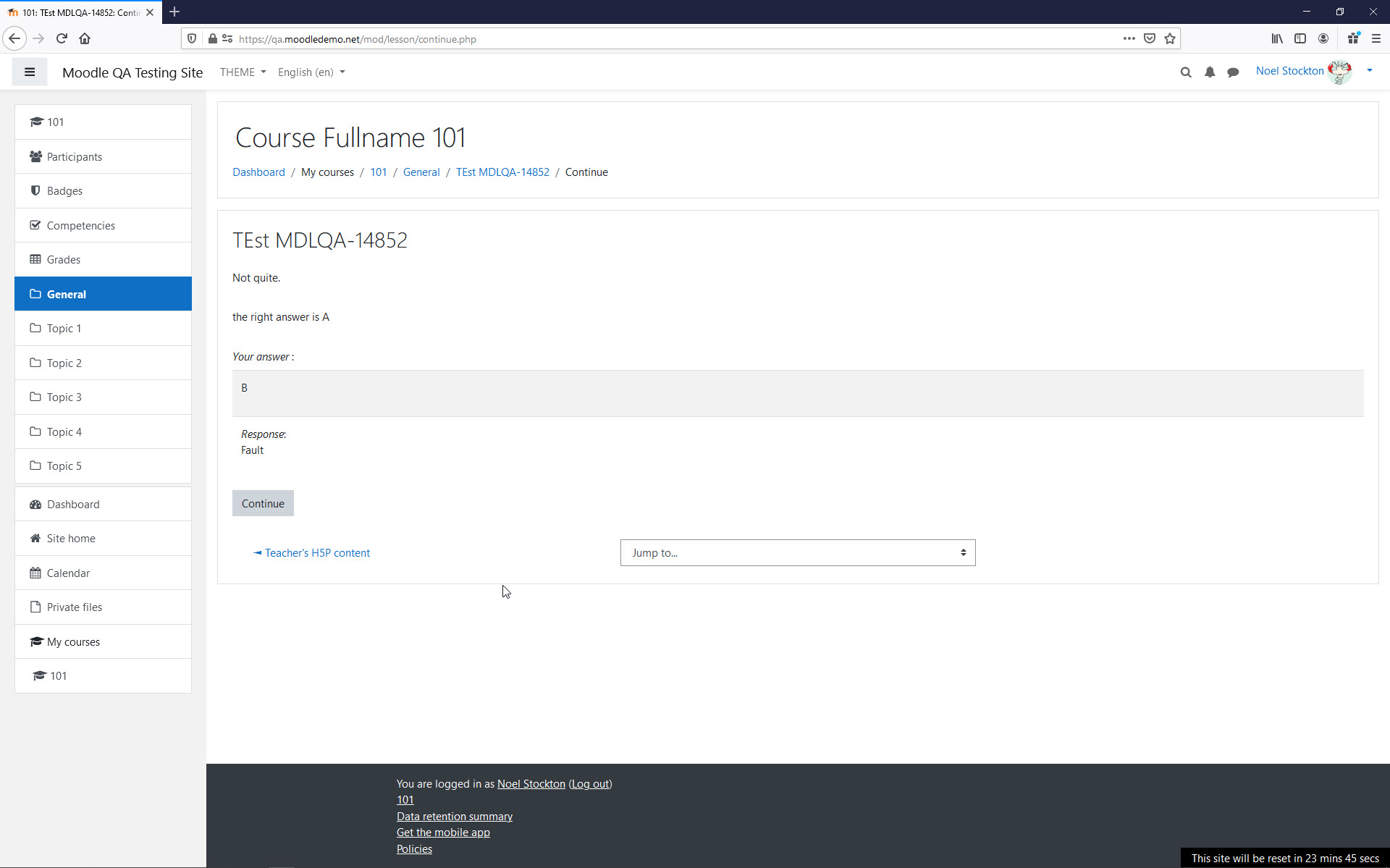Open Calendar in sidebar
The width and height of the screenshot is (1390, 868).
click(x=103, y=573)
